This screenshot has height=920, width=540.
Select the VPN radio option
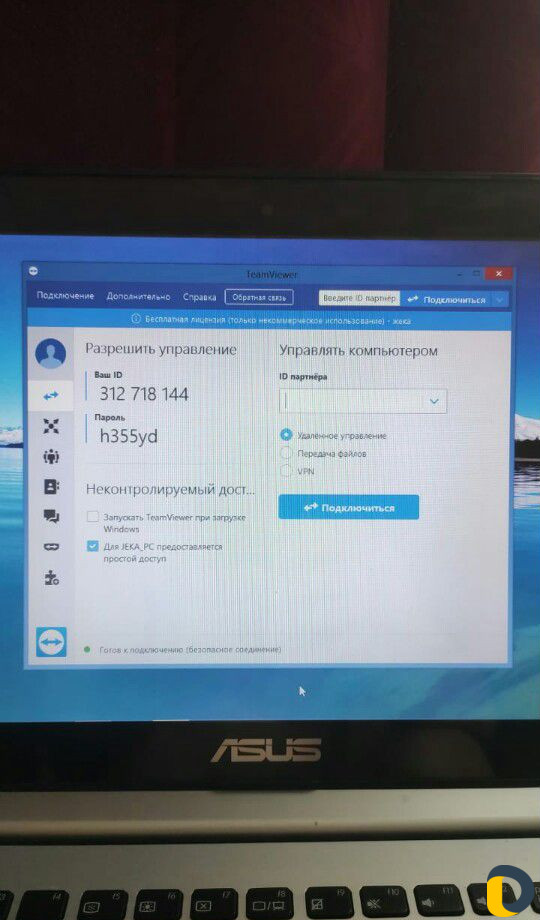pyautogui.click(x=286, y=471)
